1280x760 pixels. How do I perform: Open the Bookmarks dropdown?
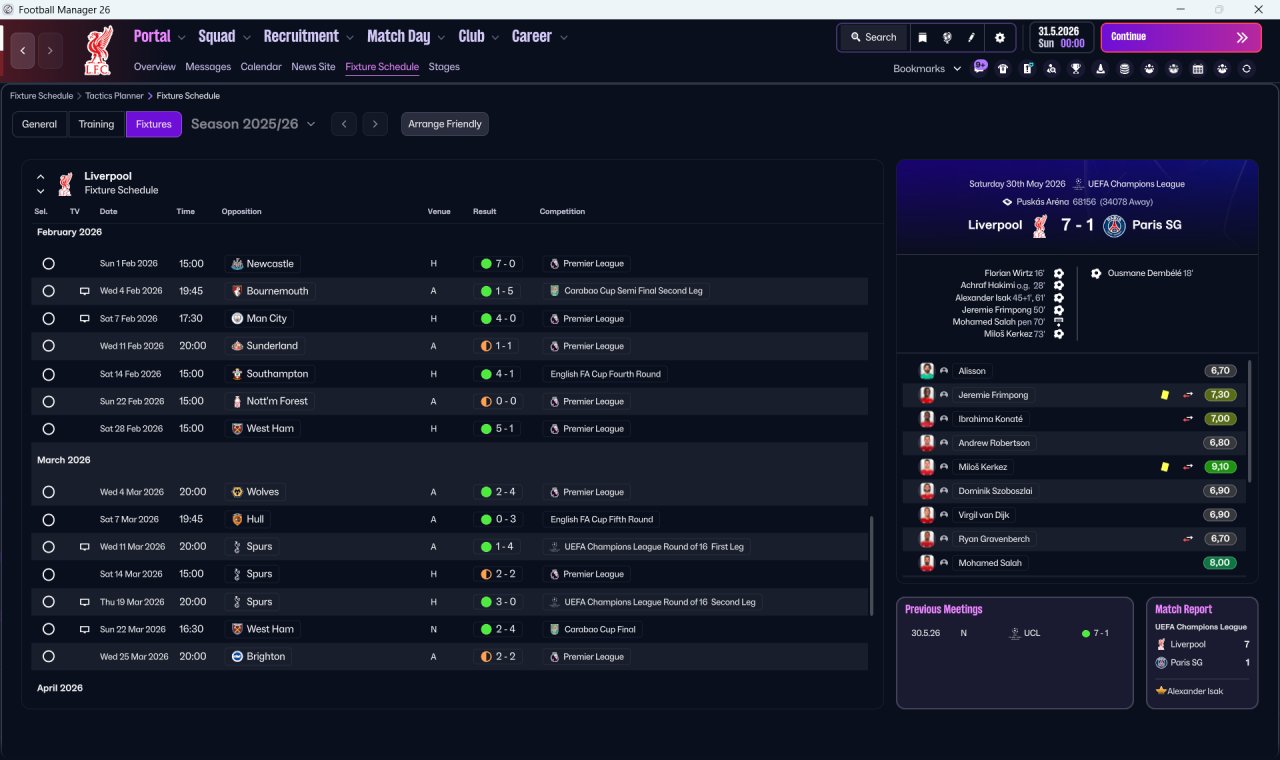(927, 69)
